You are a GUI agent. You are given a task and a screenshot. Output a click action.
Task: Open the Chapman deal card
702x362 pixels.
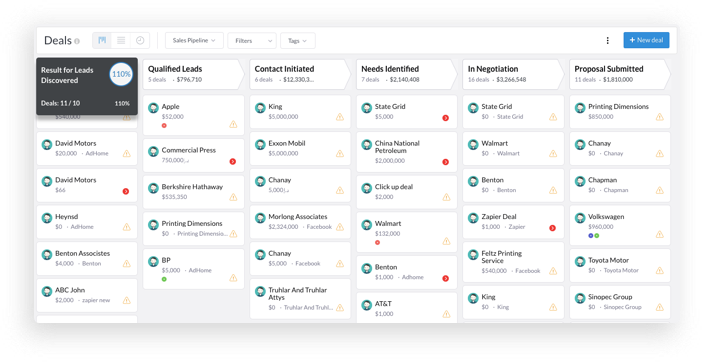point(620,185)
